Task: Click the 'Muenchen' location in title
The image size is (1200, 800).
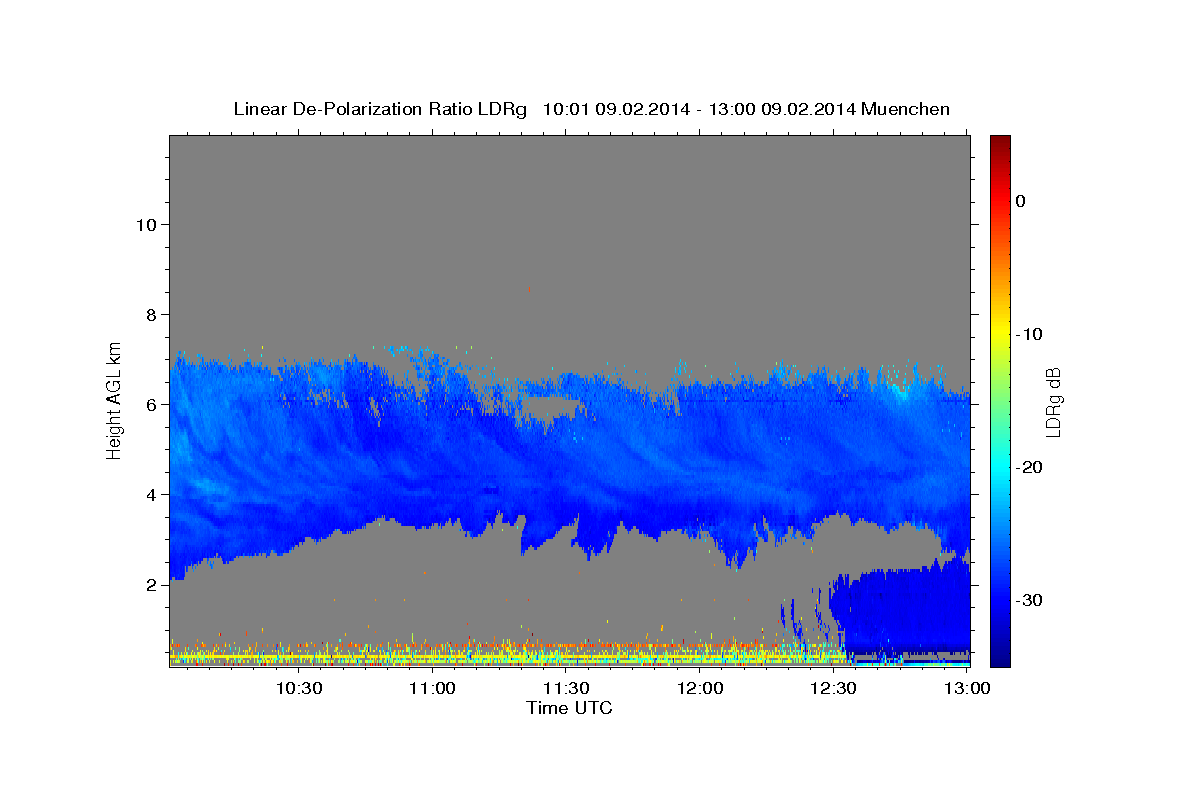Action: [906, 109]
